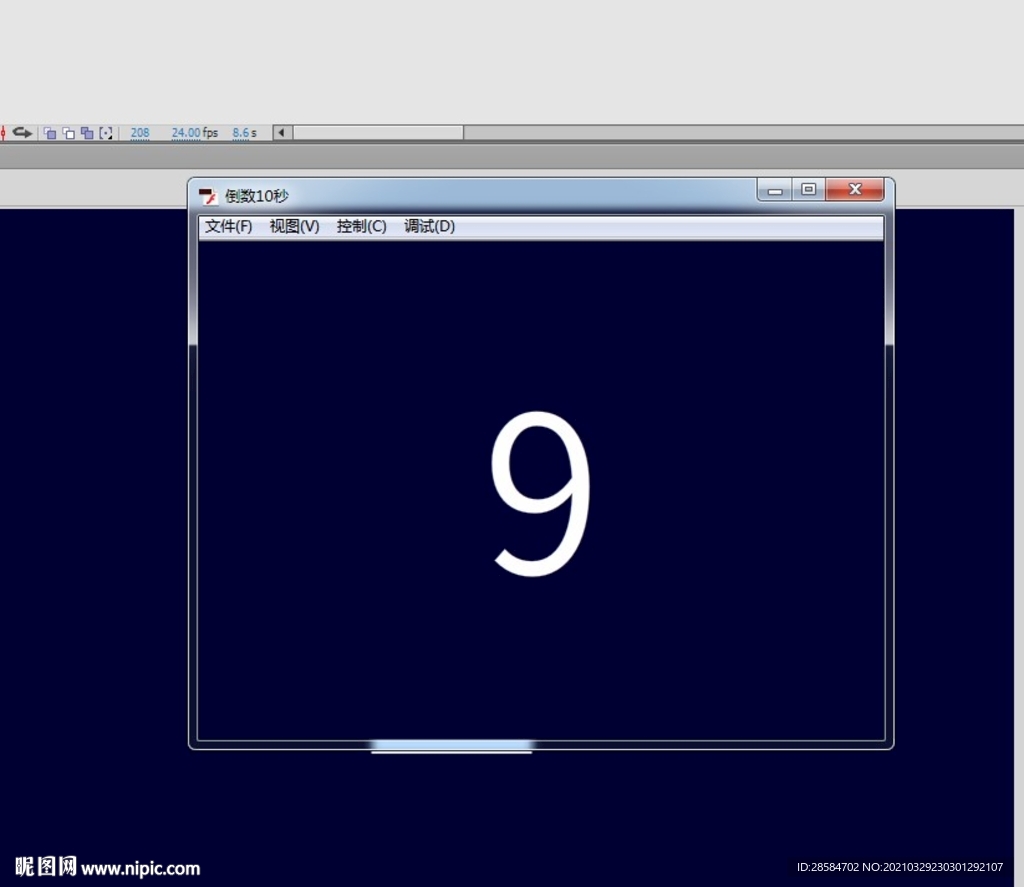Enable the Onion Skin icon

click(50, 133)
